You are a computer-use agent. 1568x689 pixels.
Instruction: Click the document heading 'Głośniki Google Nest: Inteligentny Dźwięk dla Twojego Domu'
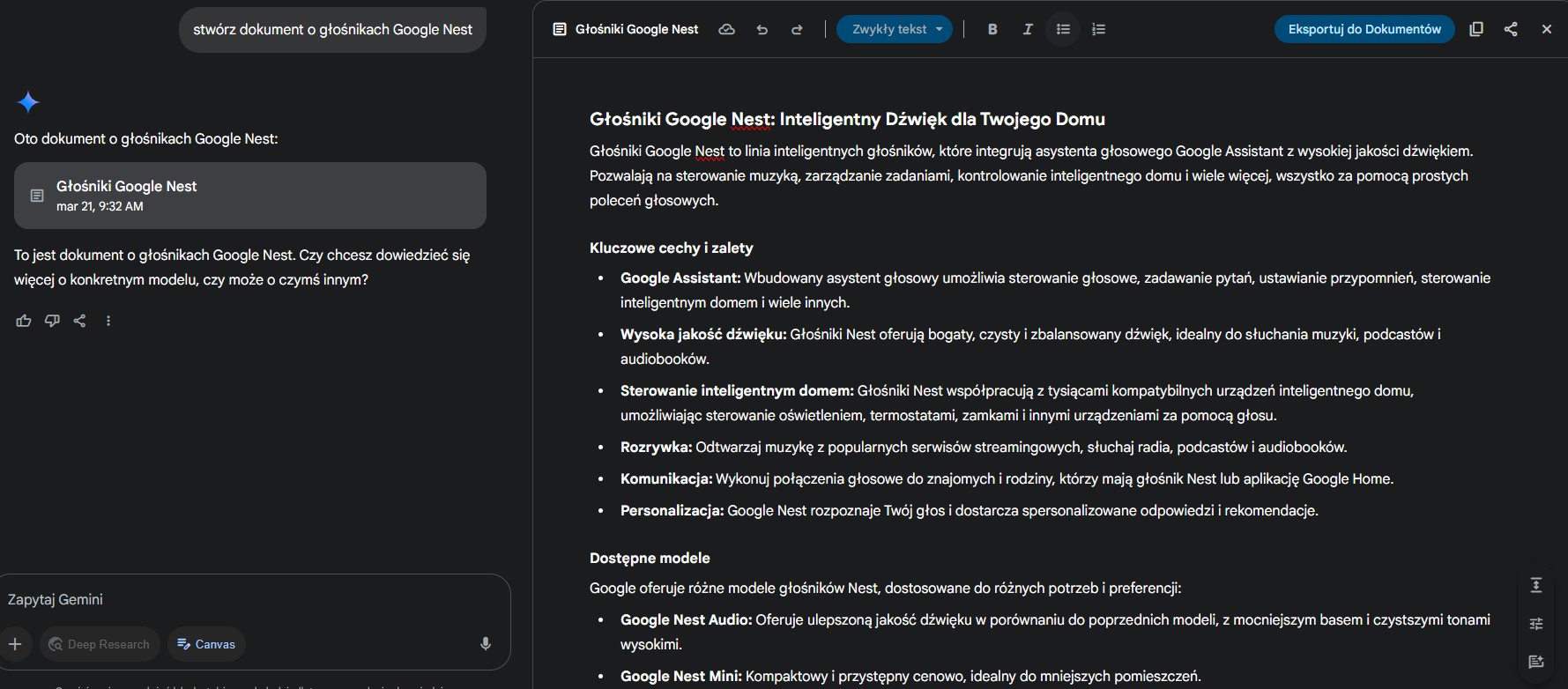(847, 119)
